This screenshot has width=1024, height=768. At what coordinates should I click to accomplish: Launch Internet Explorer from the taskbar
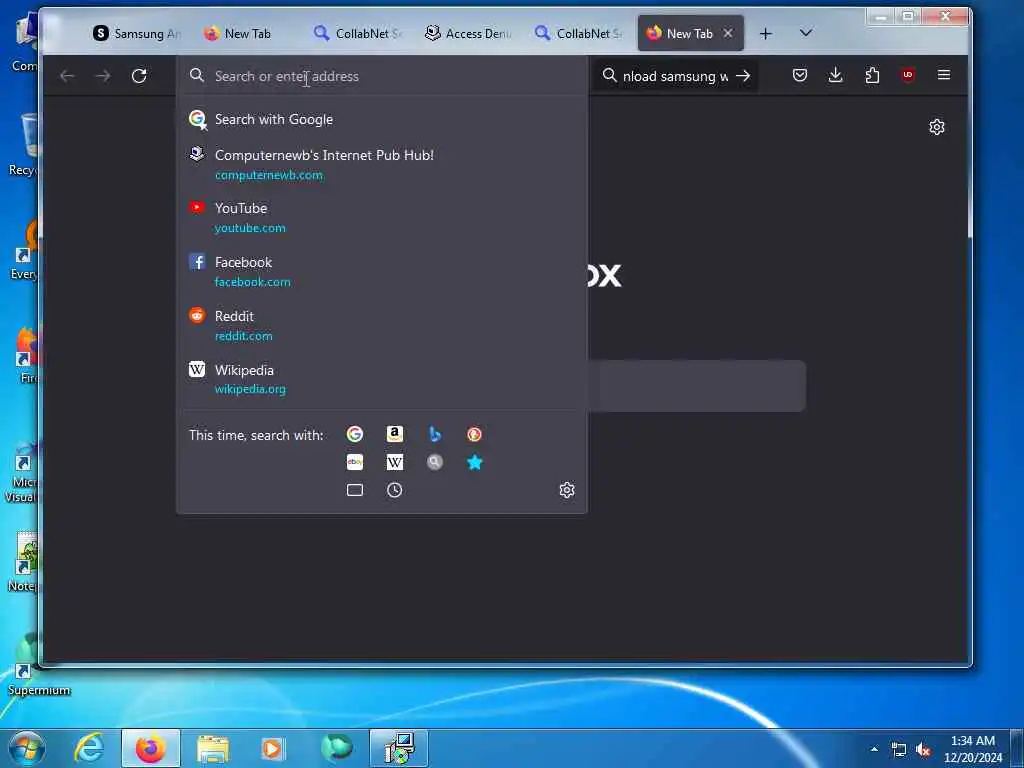coord(89,748)
